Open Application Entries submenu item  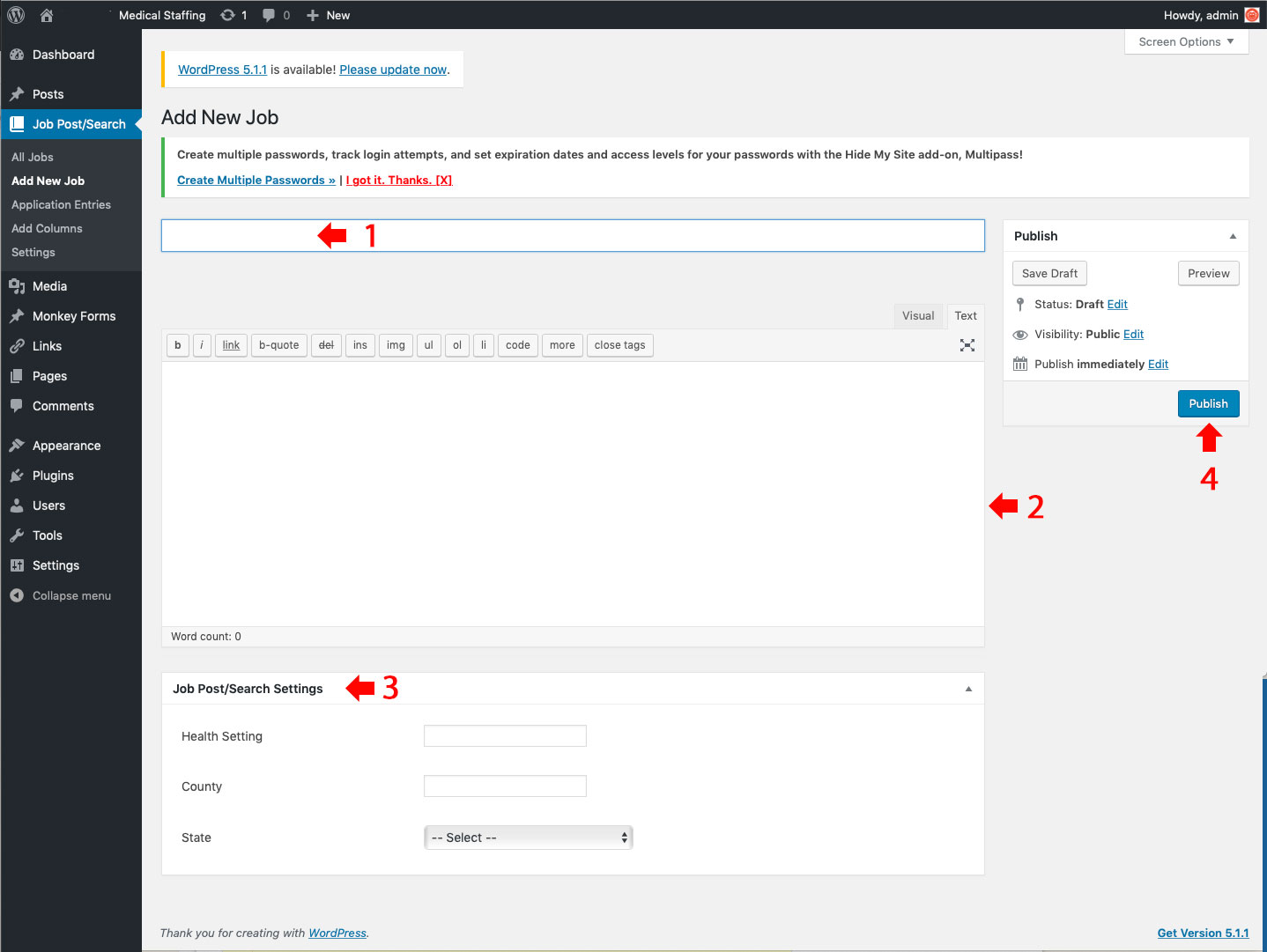pyautogui.click(x=62, y=204)
